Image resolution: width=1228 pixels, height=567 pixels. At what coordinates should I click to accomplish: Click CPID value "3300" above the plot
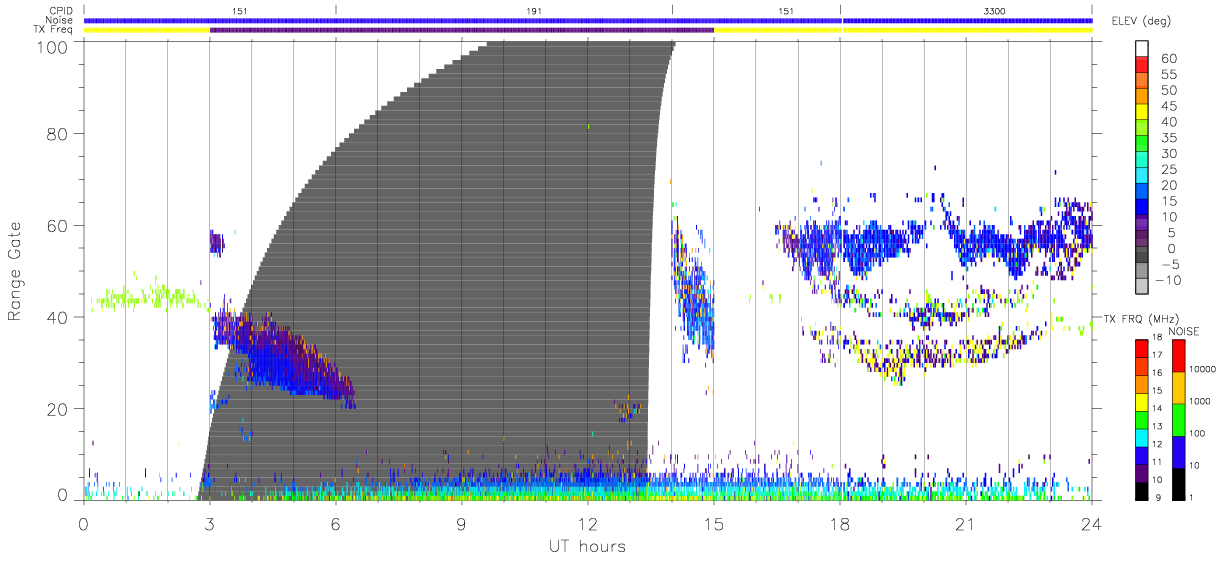(995, 10)
